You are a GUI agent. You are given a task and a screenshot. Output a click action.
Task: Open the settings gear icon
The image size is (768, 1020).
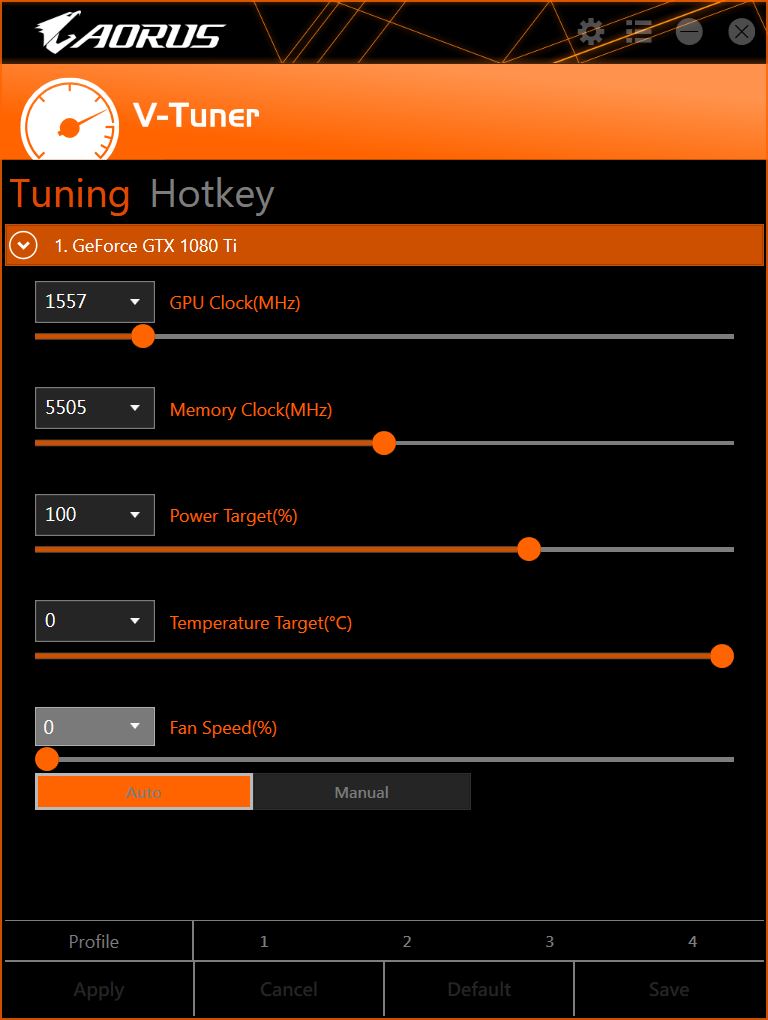coord(590,31)
